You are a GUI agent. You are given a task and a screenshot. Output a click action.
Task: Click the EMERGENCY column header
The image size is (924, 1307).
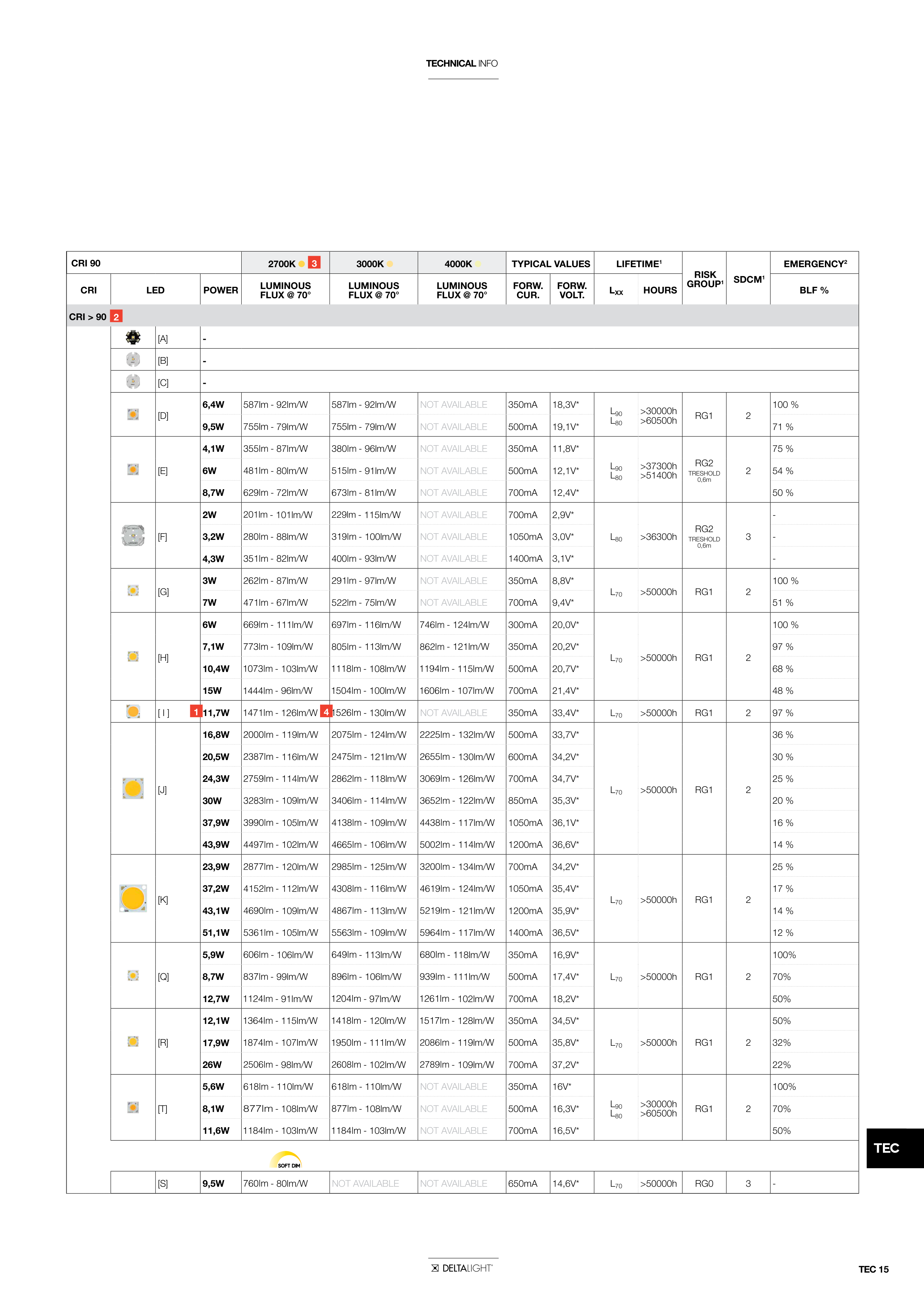[x=815, y=263]
